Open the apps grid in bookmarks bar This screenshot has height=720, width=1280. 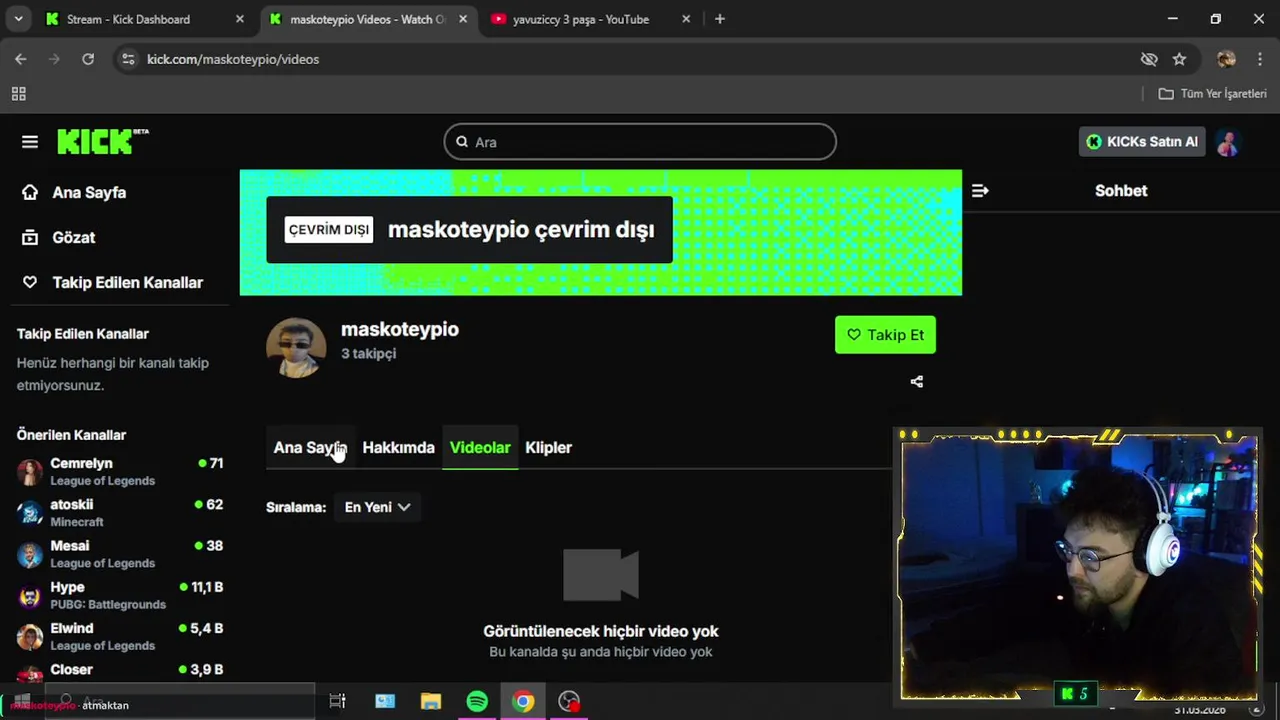coord(18,94)
